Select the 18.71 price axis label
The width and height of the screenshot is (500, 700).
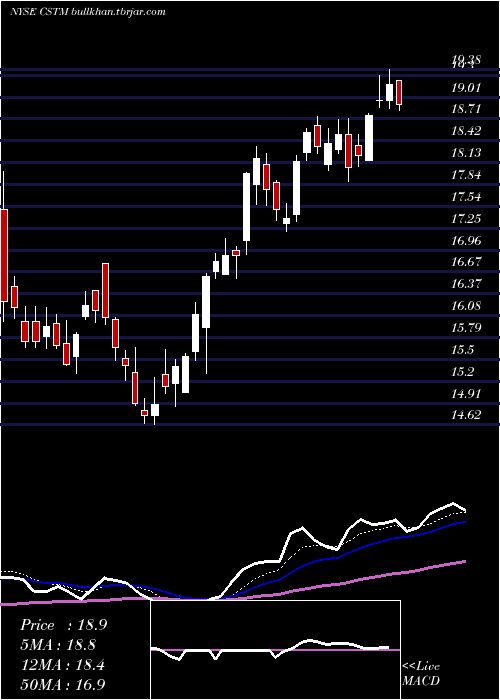(x=466, y=109)
